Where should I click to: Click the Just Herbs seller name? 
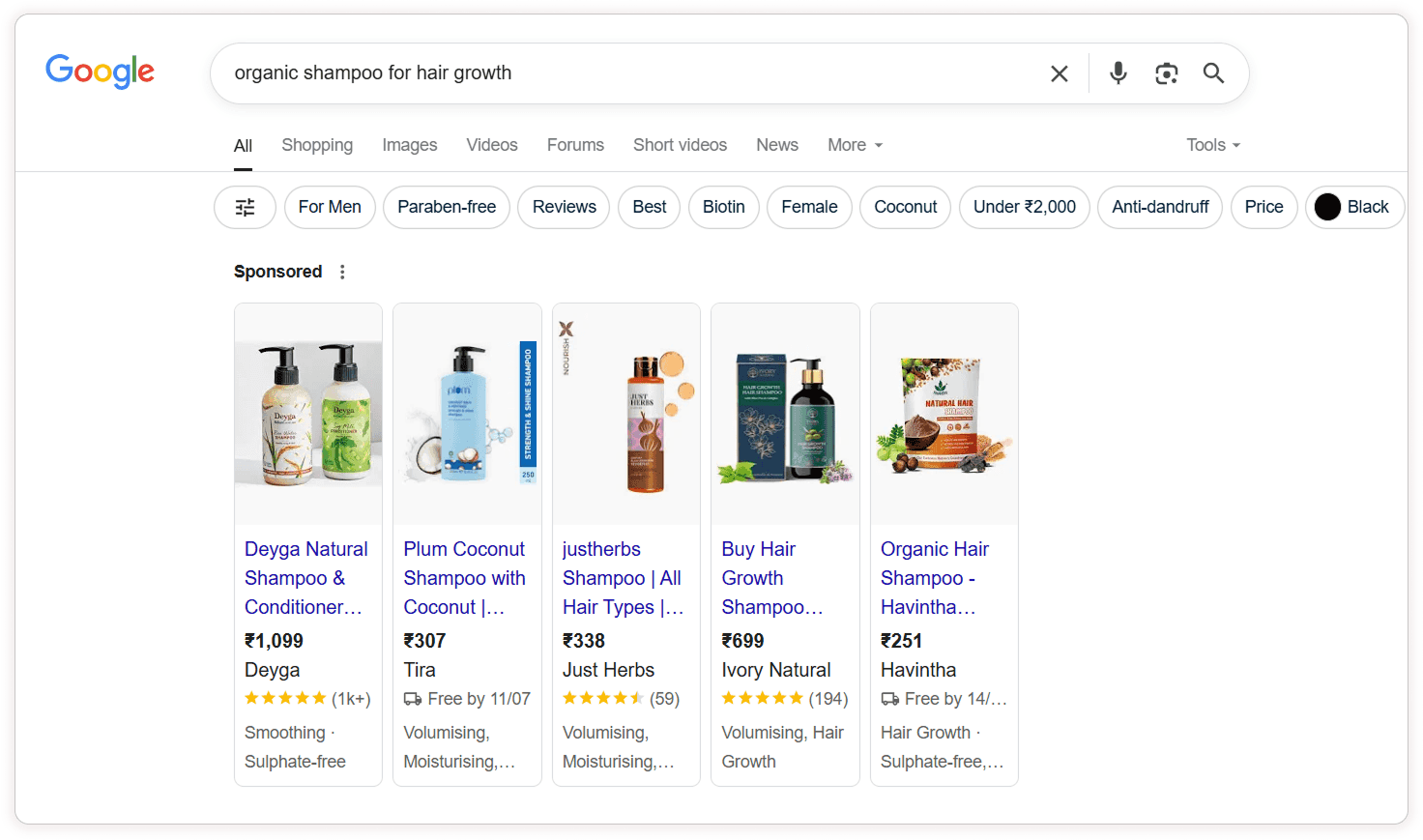coord(608,670)
